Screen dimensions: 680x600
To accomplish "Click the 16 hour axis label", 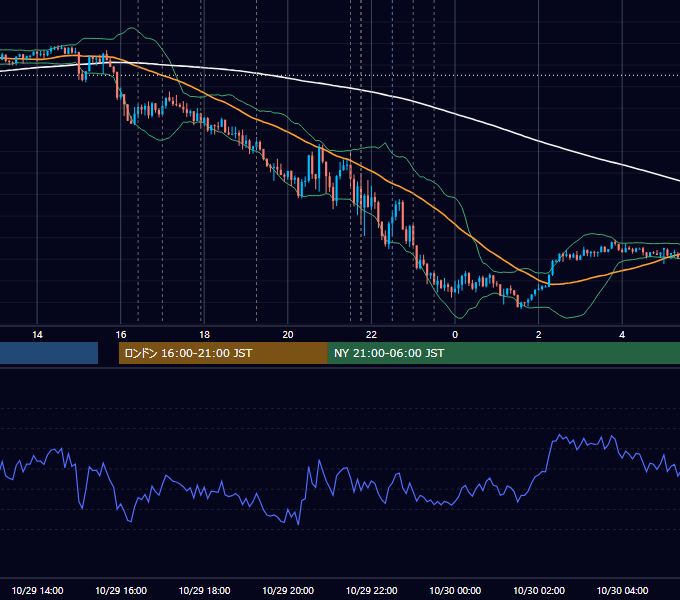I will pyautogui.click(x=121, y=335).
